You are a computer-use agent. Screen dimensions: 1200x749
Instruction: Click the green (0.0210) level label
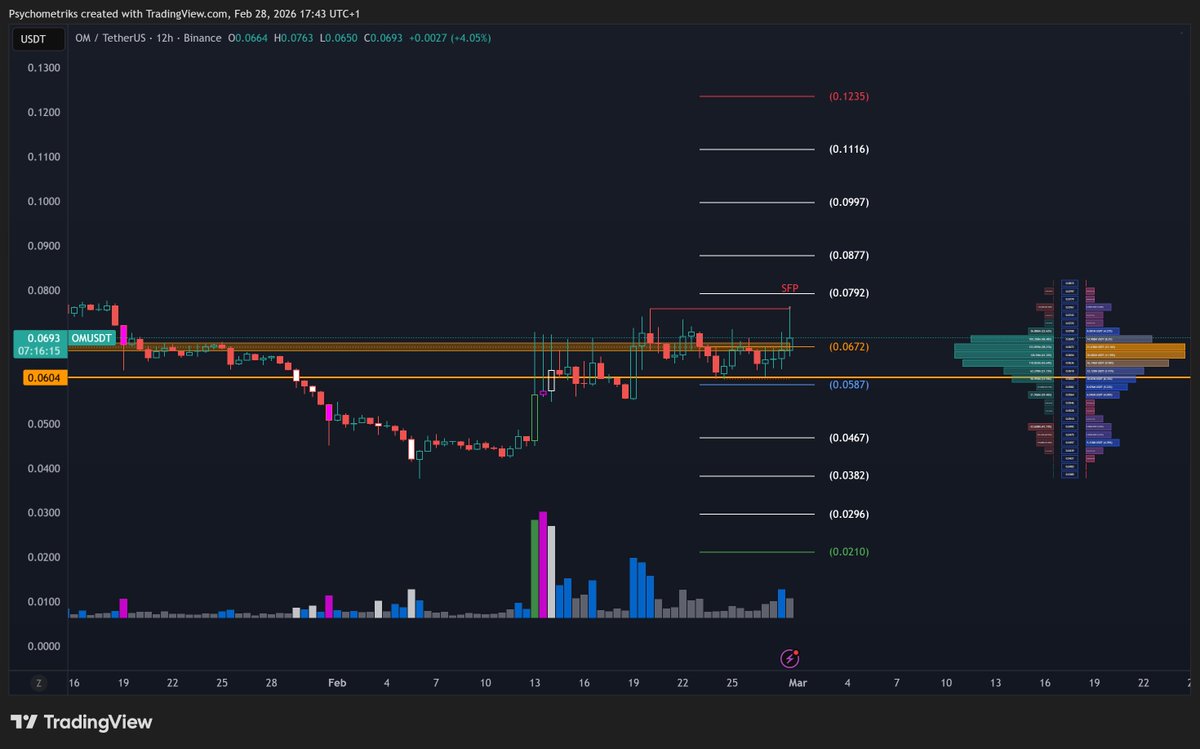[849, 551]
